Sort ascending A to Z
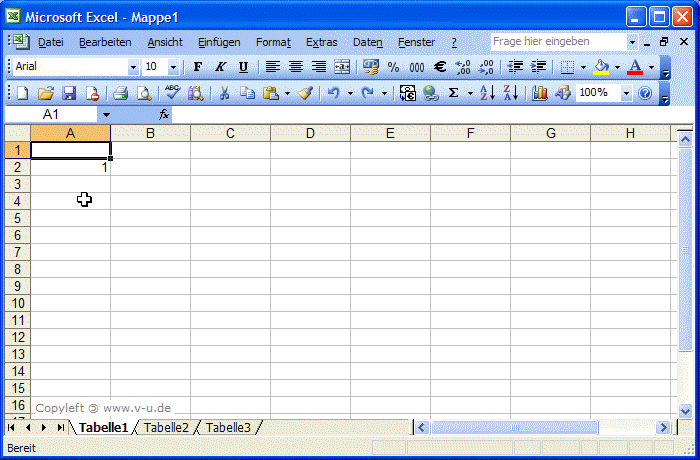Screen dimensions: 700x460 (x=488, y=93)
